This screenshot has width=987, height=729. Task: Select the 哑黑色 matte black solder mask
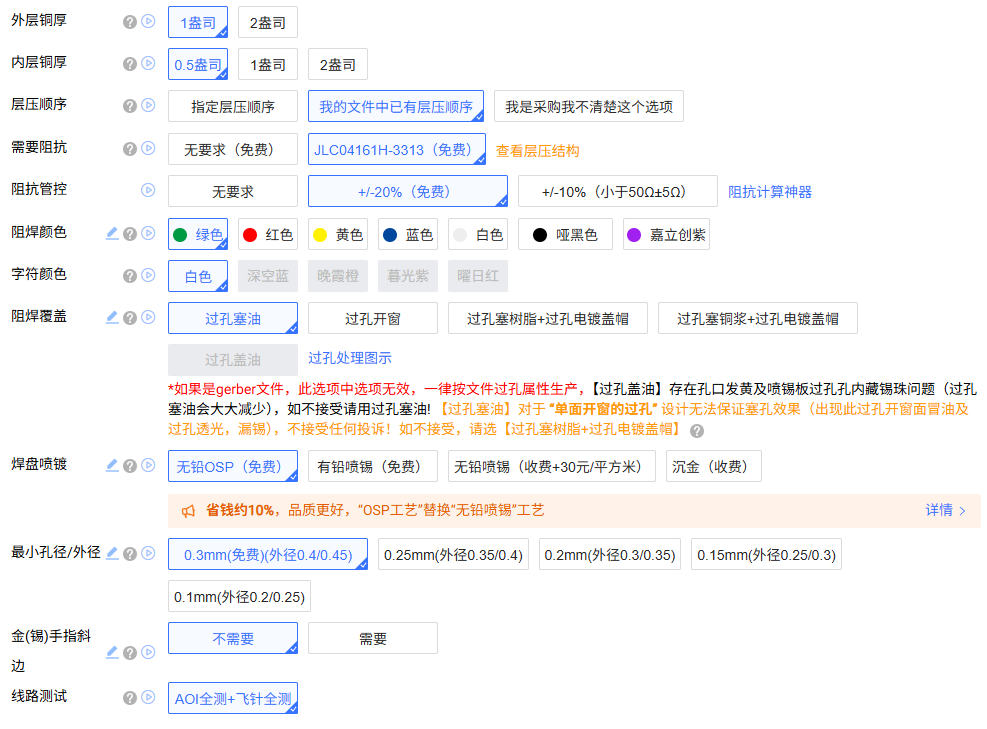point(565,235)
